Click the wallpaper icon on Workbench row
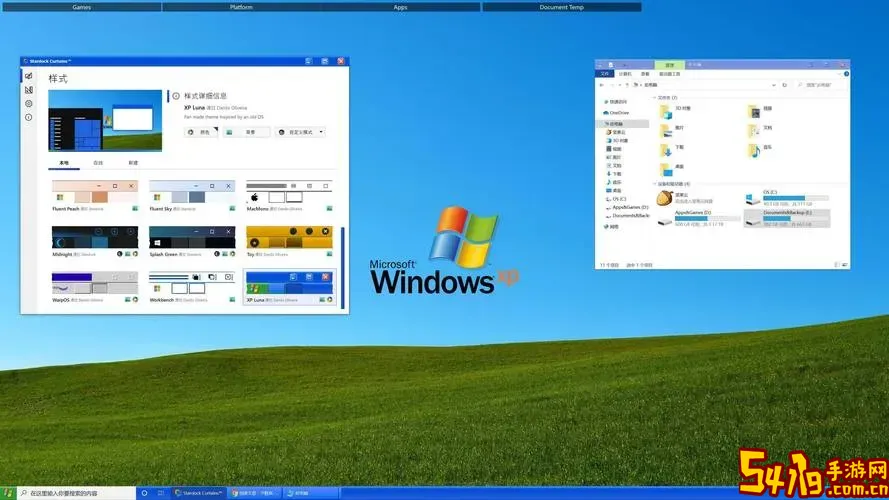This screenshot has width=889, height=500. pyautogui.click(x=232, y=299)
